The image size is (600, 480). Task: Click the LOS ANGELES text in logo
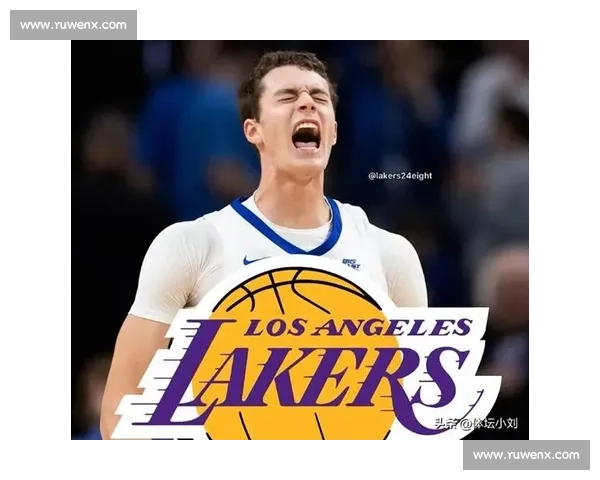click(x=358, y=327)
